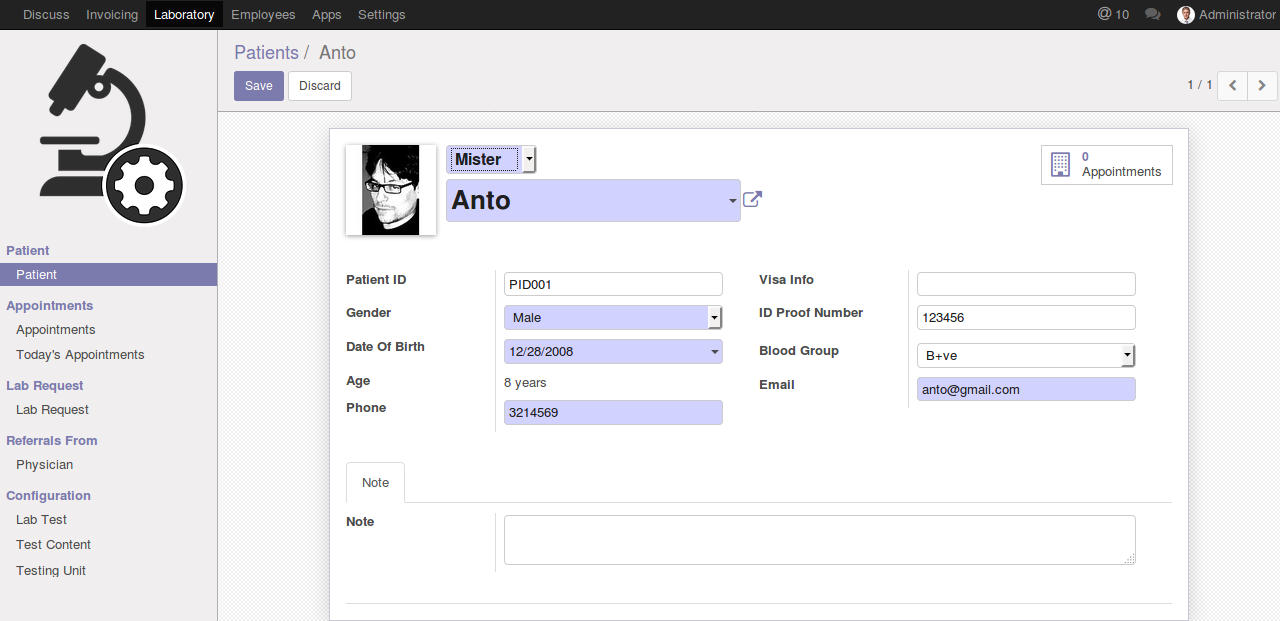The image size is (1280, 621).
Task: Open the Gender dropdown
Action: coord(714,318)
